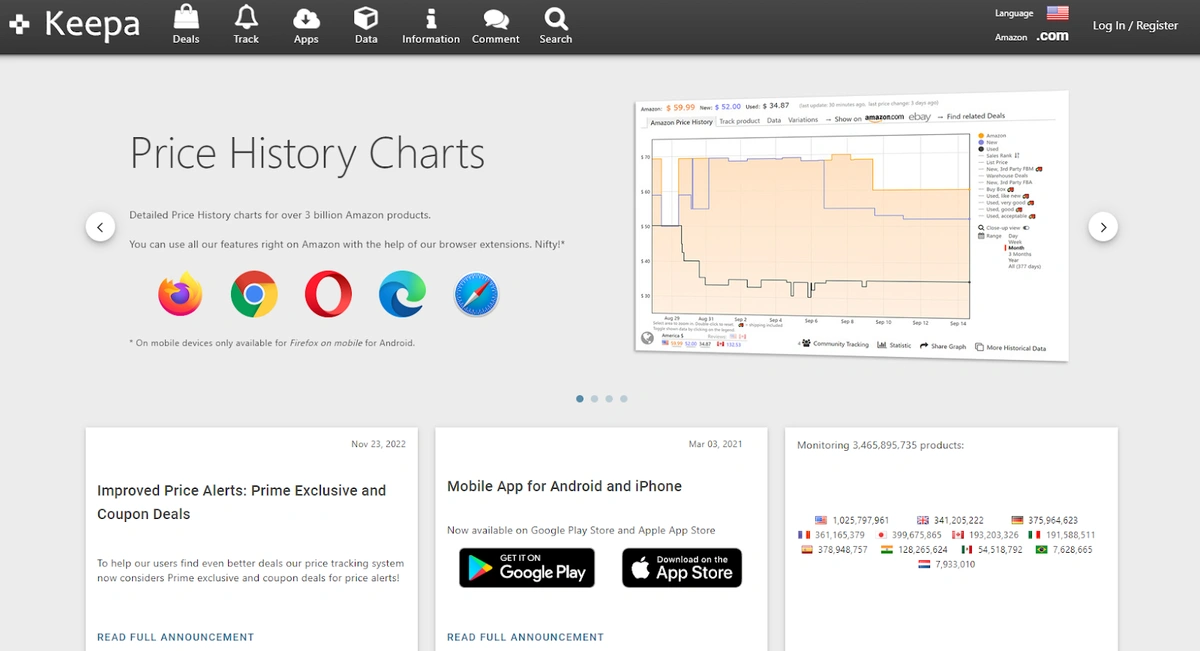Click the Mar 03, 2021 date
This screenshot has width=1200, height=651.
pyautogui.click(x=716, y=444)
